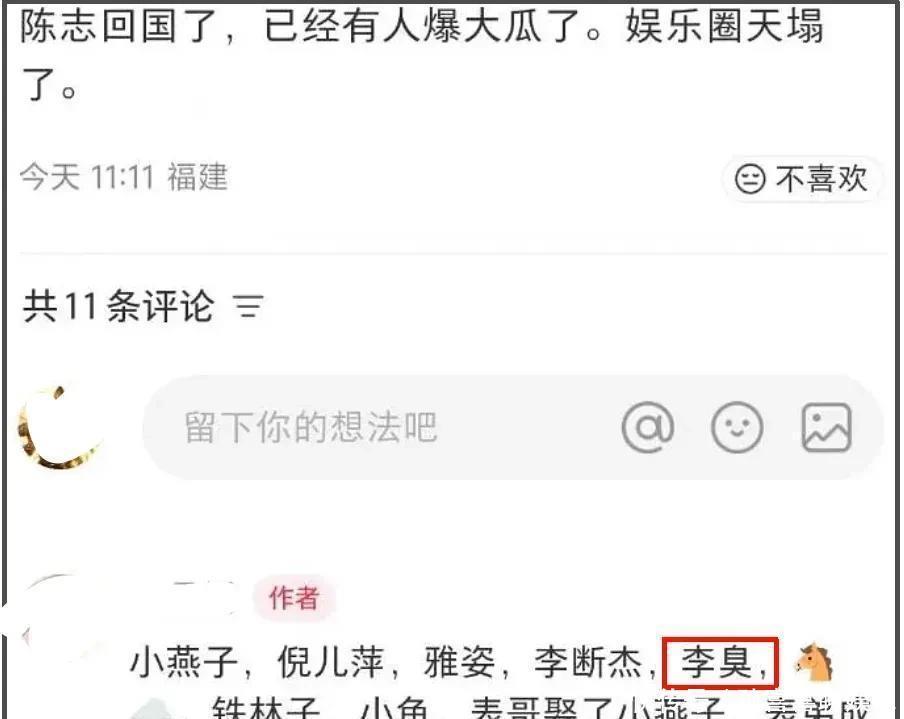Click 倪儿萍 in the author comment
The width and height of the screenshot is (904, 719).
pyautogui.click(x=330, y=662)
